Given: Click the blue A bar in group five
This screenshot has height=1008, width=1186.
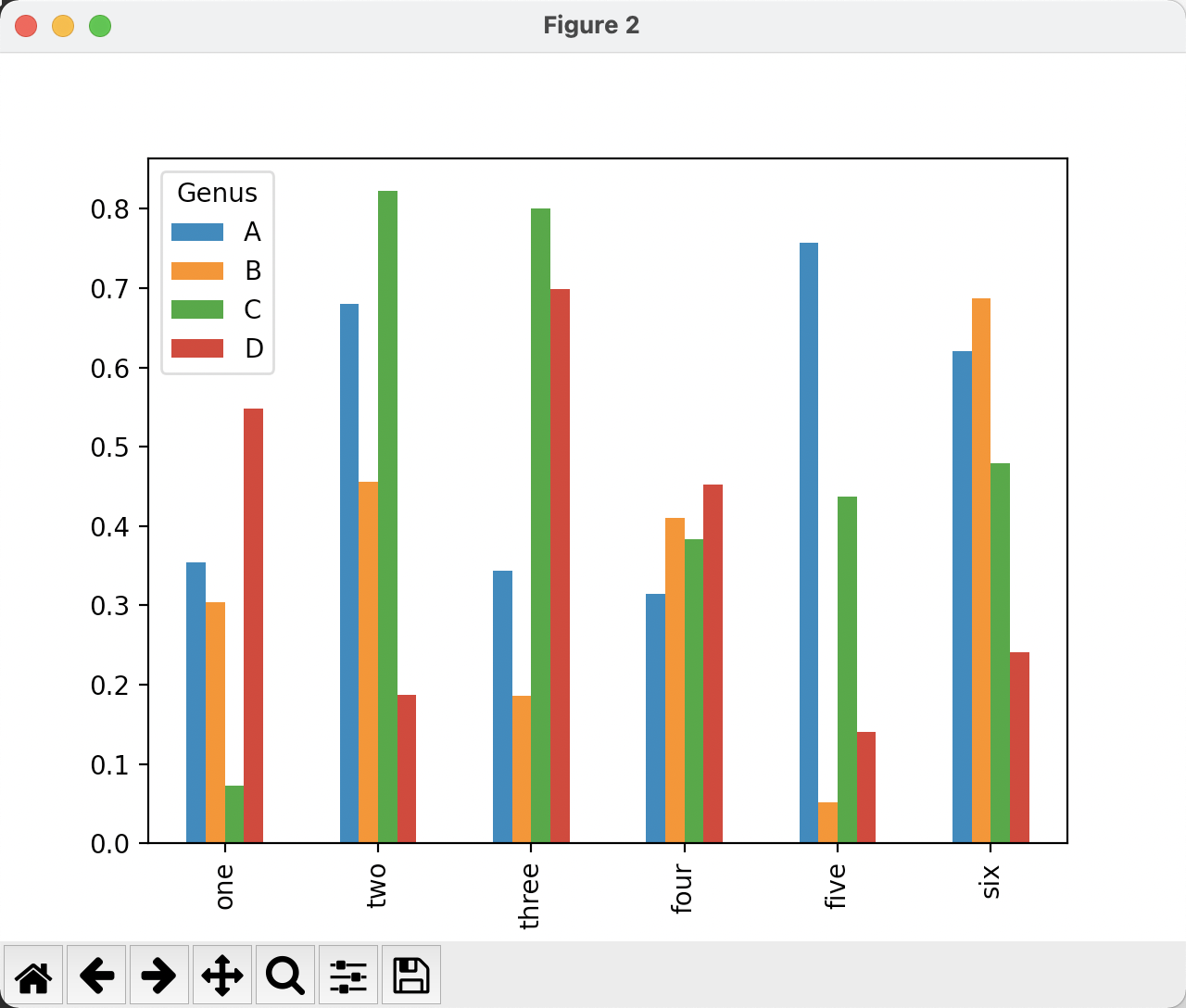Looking at the screenshot, I should (809, 543).
